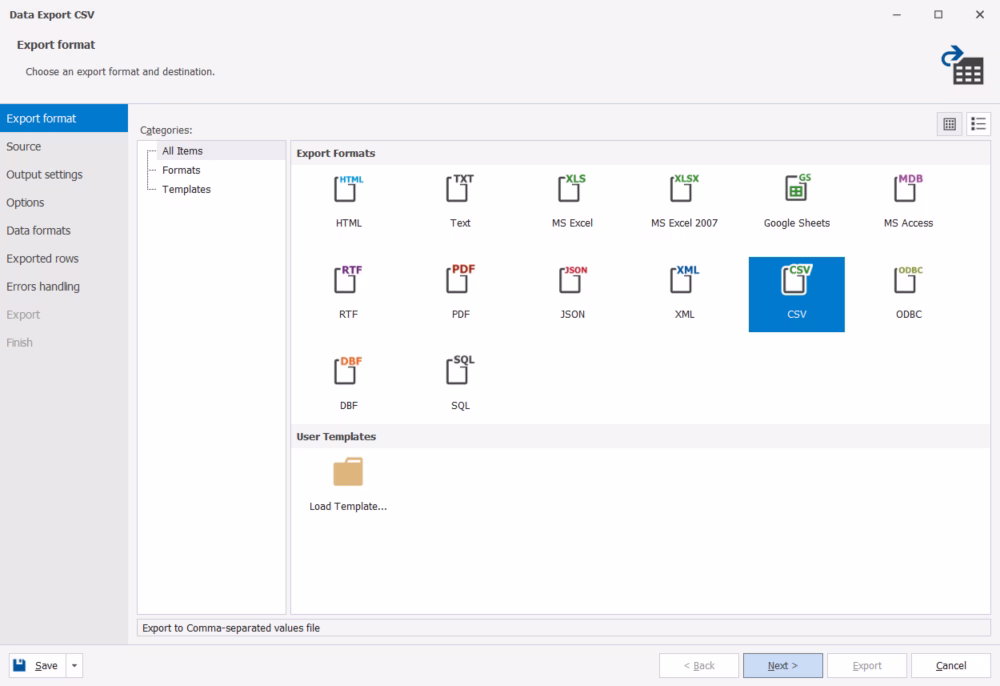Select the MS Excel 2007 XLSX format
The image size is (1000, 686).
pyautogui.click(x=684, y=189)
